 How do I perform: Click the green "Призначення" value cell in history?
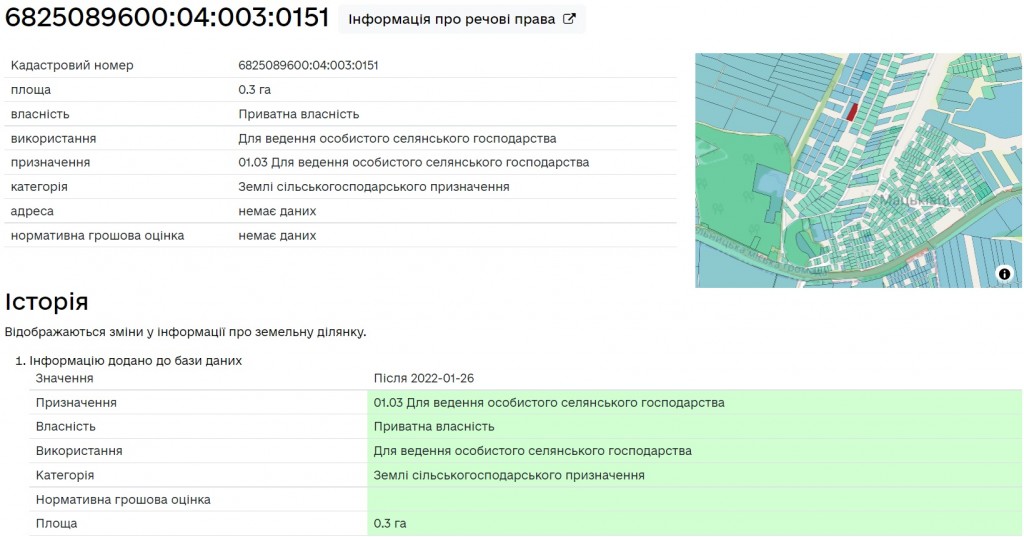(x=549, y=403)
